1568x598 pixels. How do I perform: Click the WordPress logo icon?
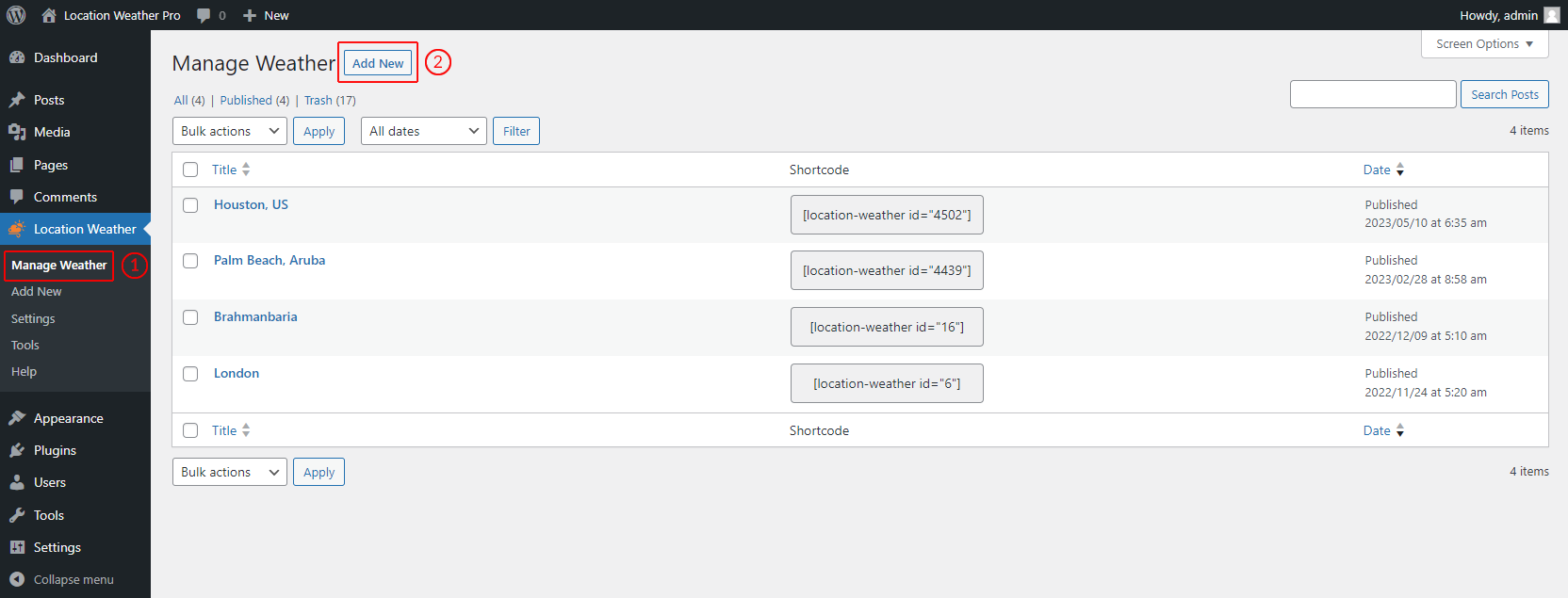tap(16, 15)
